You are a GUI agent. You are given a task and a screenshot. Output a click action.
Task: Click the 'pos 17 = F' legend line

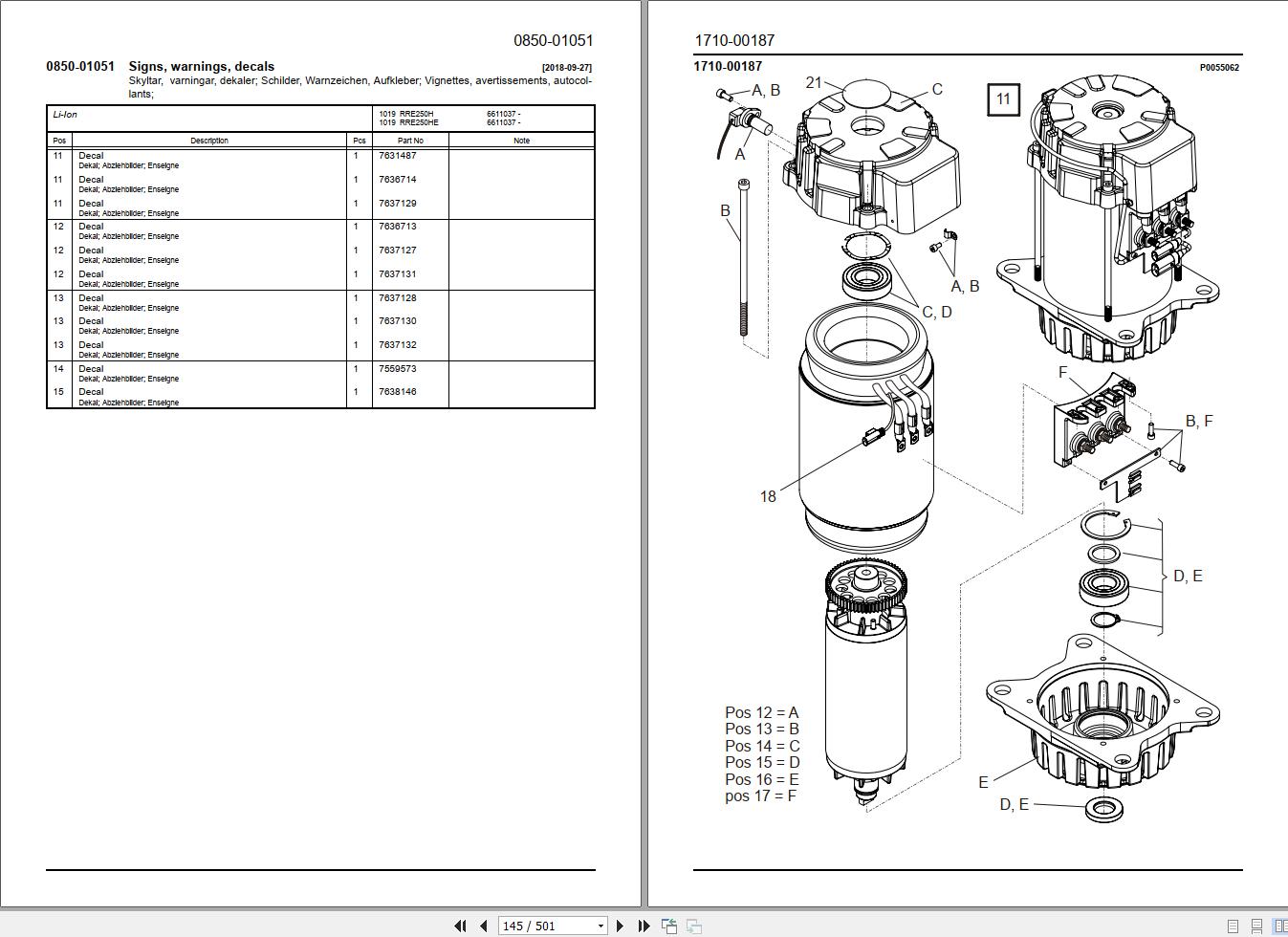point(761,796)
